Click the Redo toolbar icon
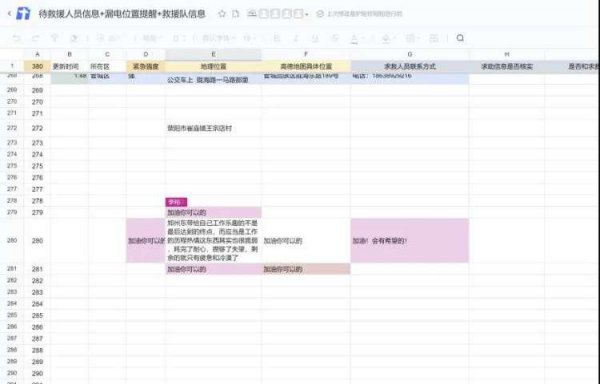Screen dimensions: 600x384 click(36, 38)
